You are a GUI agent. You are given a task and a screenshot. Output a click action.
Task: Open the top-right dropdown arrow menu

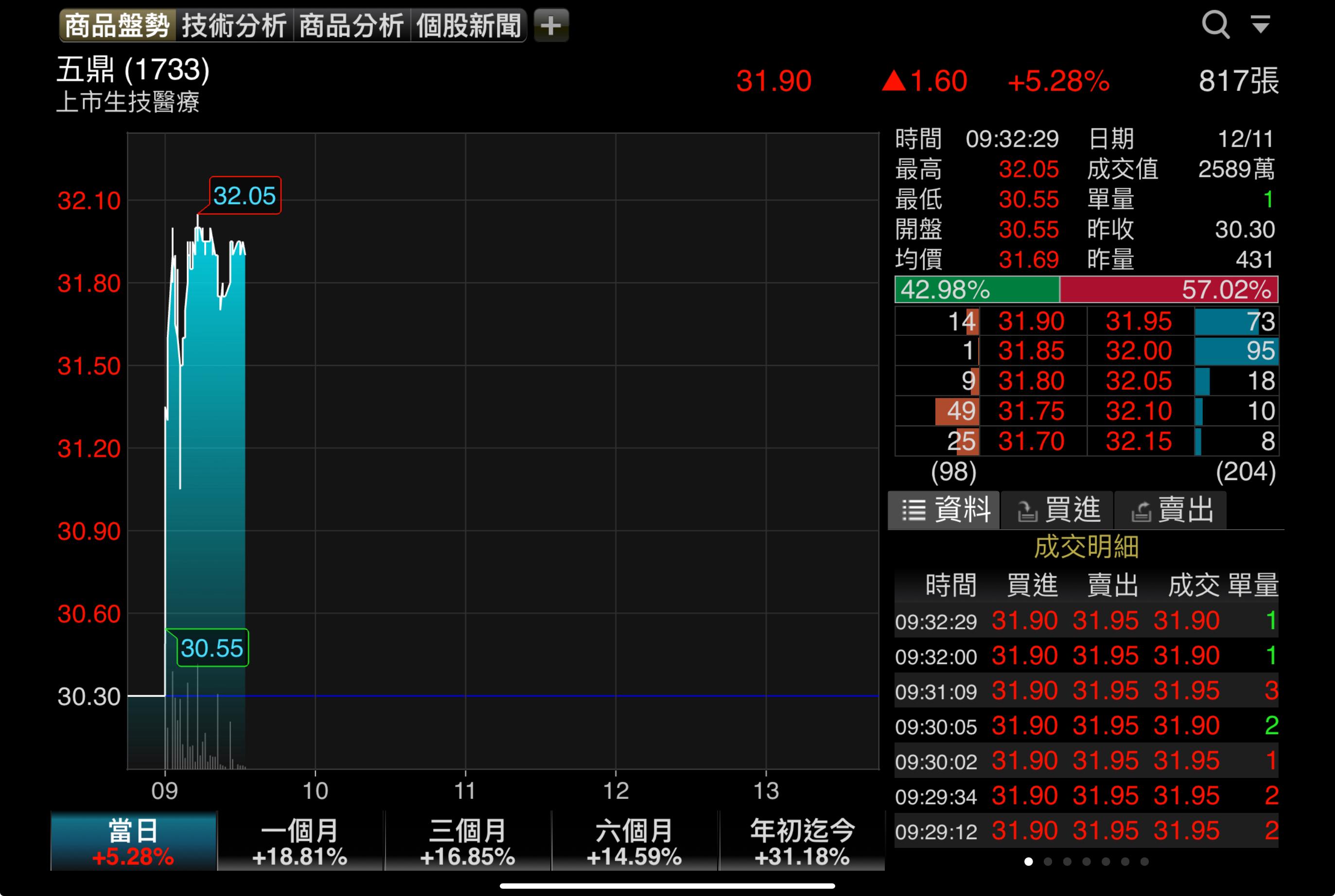tap(1260, 24)
